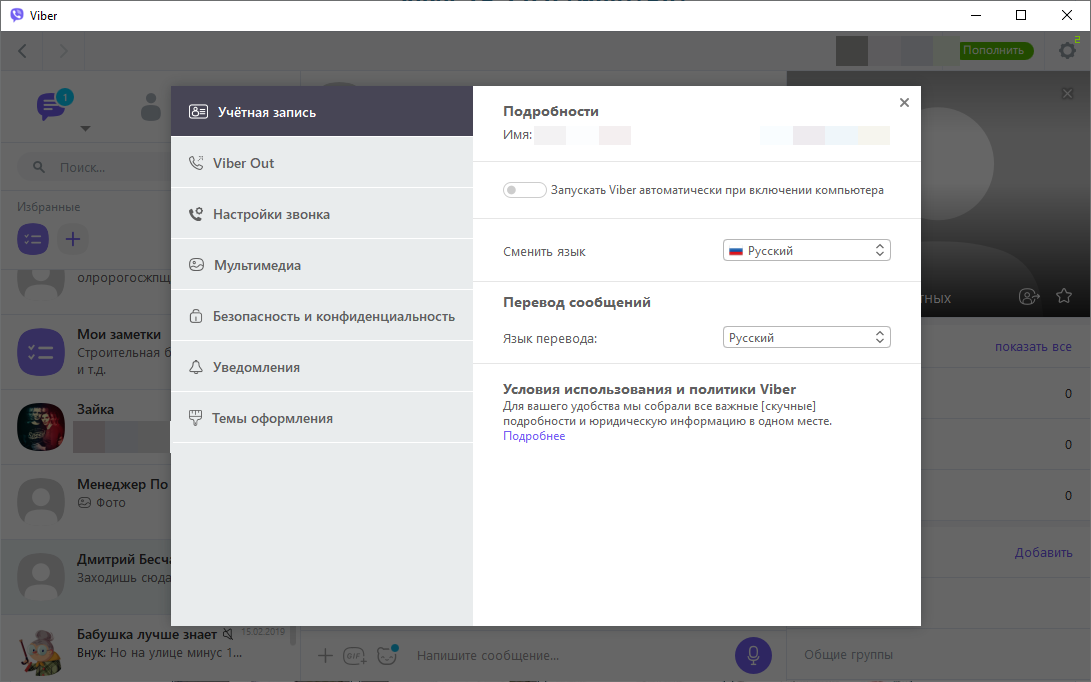
Task: Open the Сменить язык dropdown
Action: click(806, 251)
